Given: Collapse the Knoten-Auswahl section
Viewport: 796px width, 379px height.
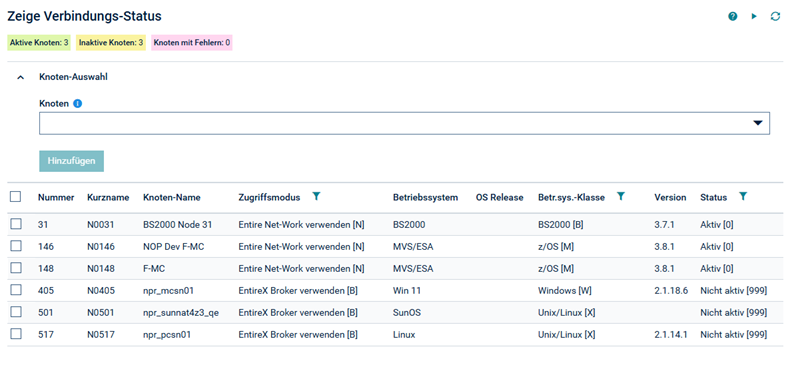Looking at the screenshot, I should click(x=20, y=78).
